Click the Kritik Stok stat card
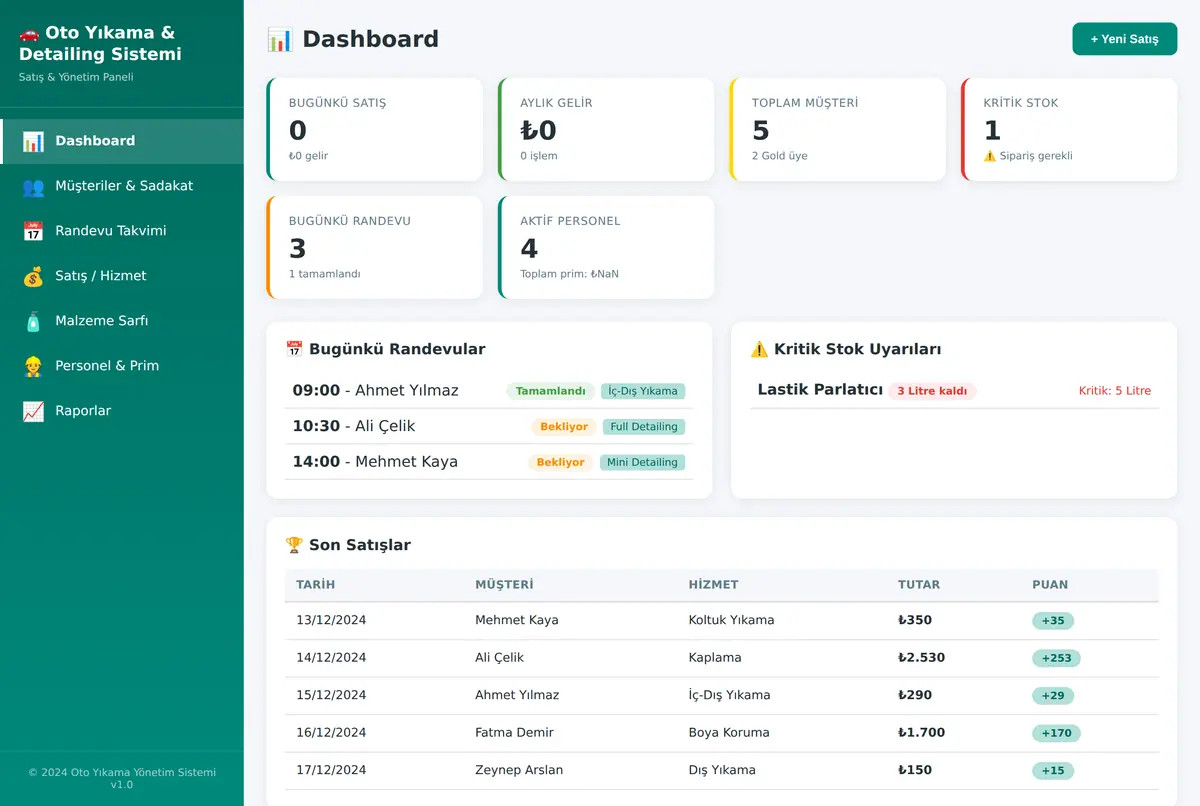Image resolution: width=1200 pixels, height=806 pixels. coord(1069,129)
